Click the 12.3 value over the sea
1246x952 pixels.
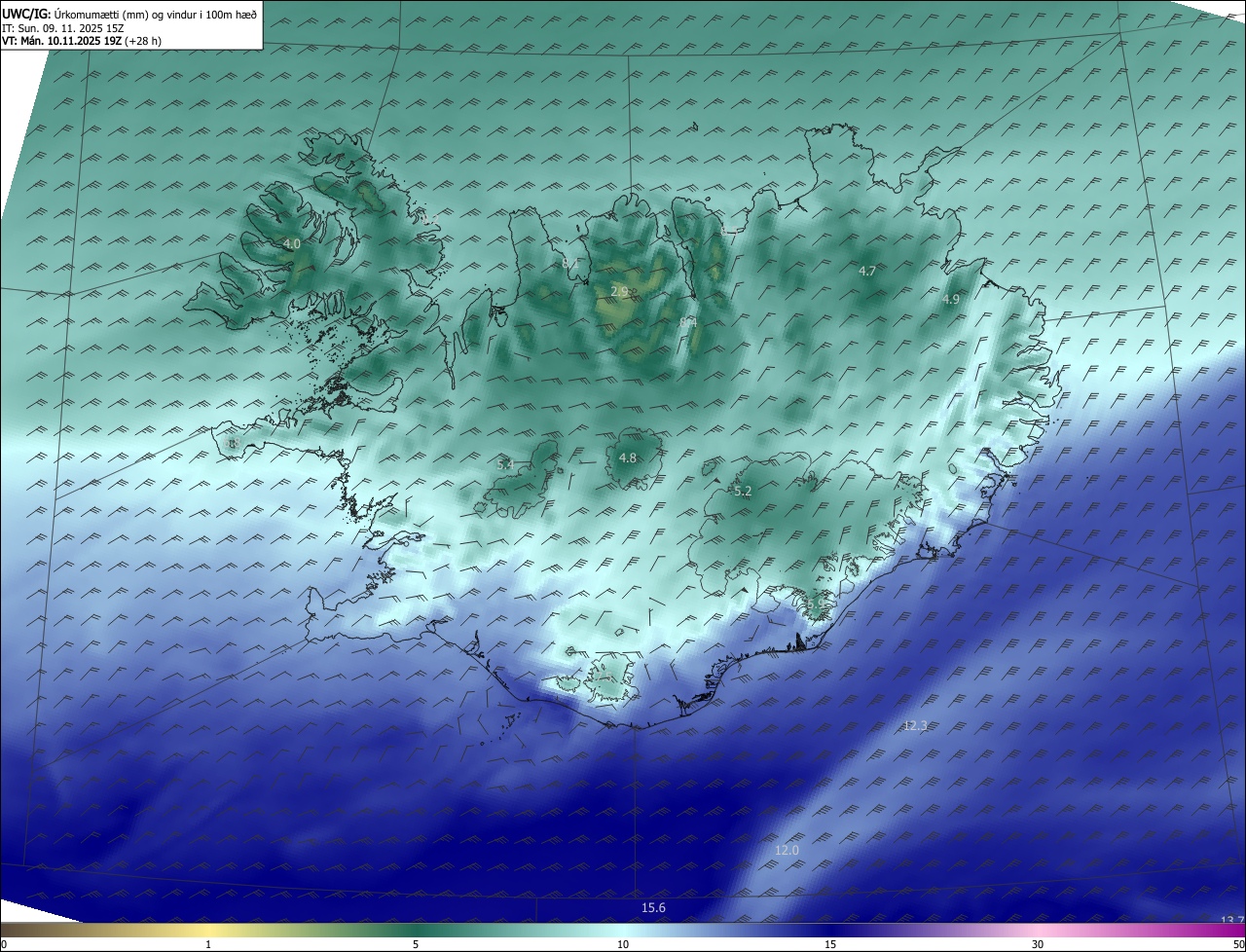[x=915, y=725]
